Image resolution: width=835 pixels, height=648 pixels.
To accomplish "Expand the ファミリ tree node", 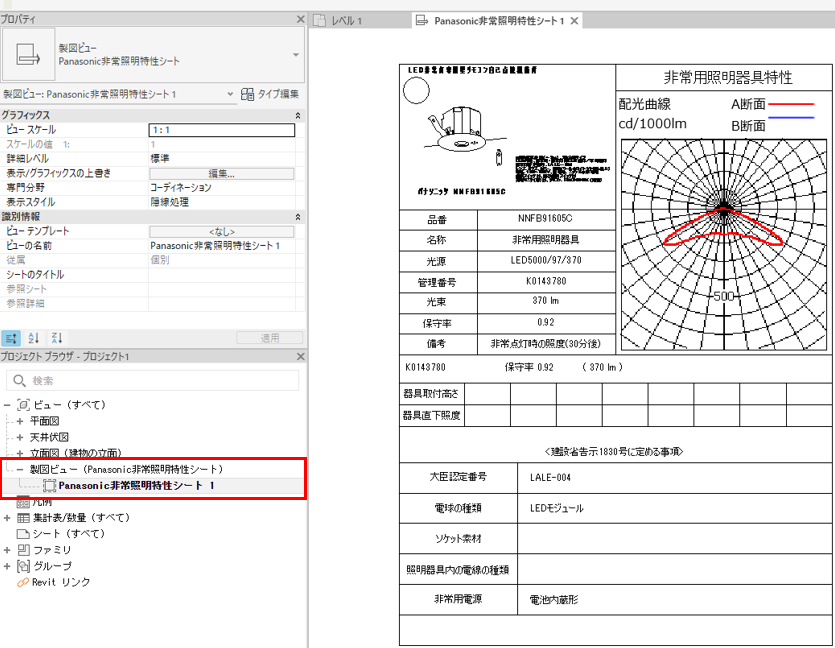I will [8, 550].
